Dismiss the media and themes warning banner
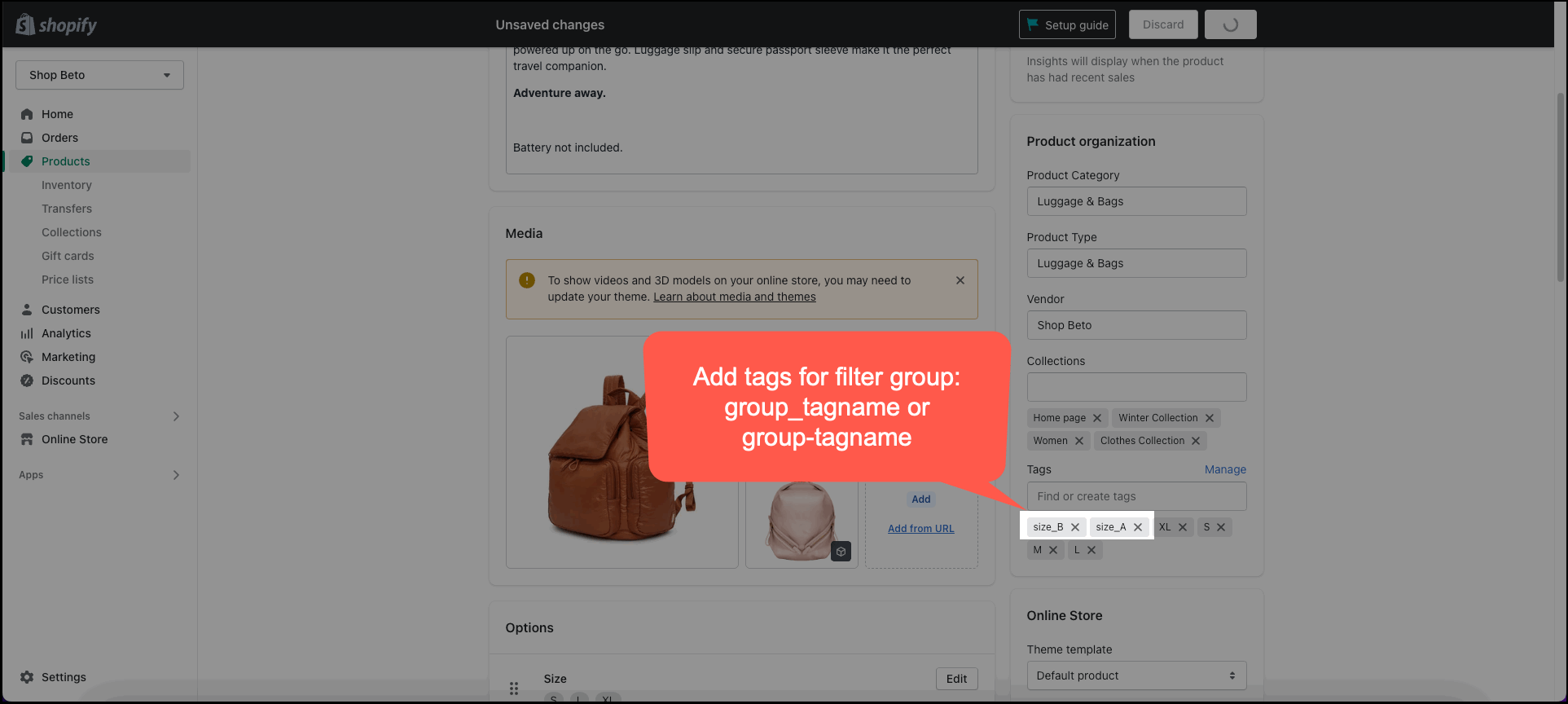Image resolution: width=1568 pixels, height=704 pixels. pyautogui.click(x=960, y=280)
